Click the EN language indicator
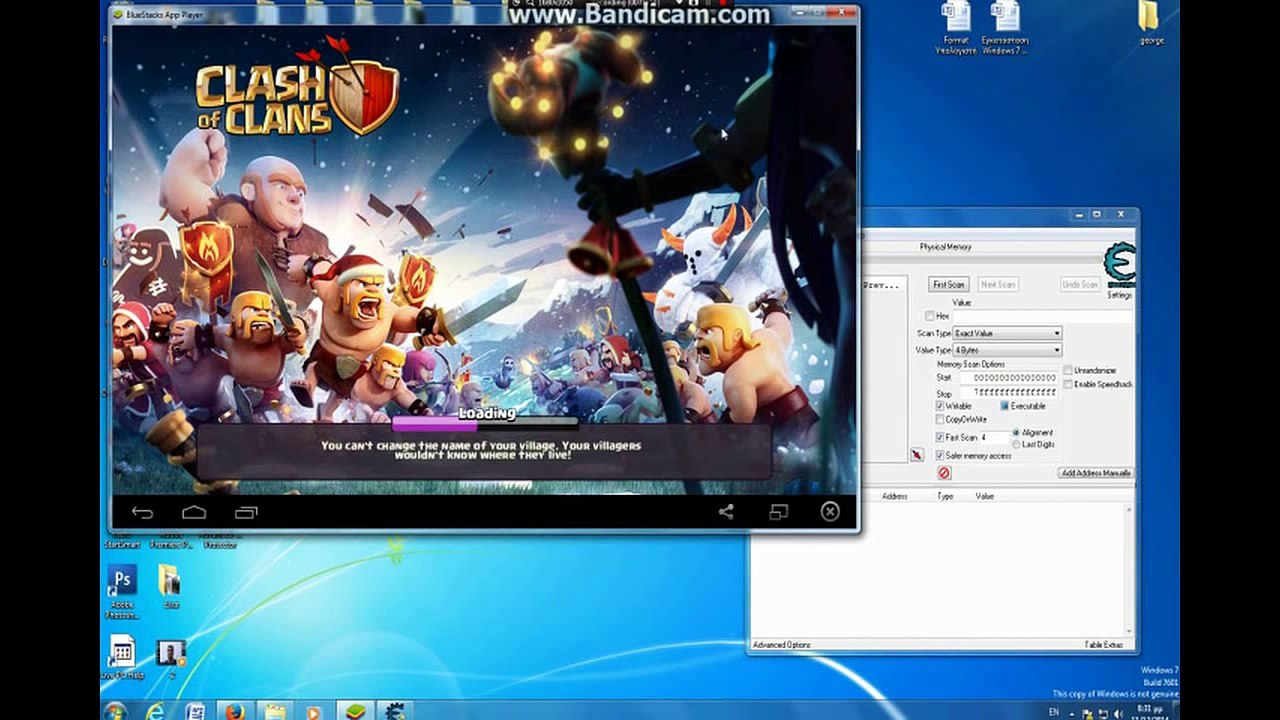 (x=1053, y=713)
